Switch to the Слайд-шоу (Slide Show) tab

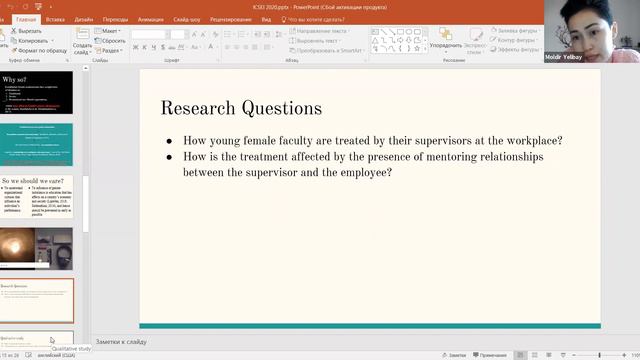click(187, 19)
